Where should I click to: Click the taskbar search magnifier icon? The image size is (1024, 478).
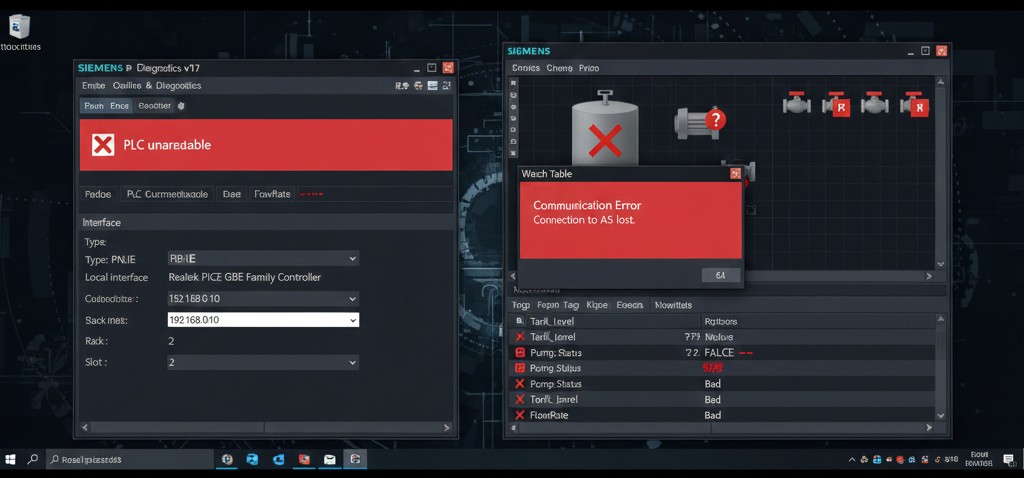32,459
